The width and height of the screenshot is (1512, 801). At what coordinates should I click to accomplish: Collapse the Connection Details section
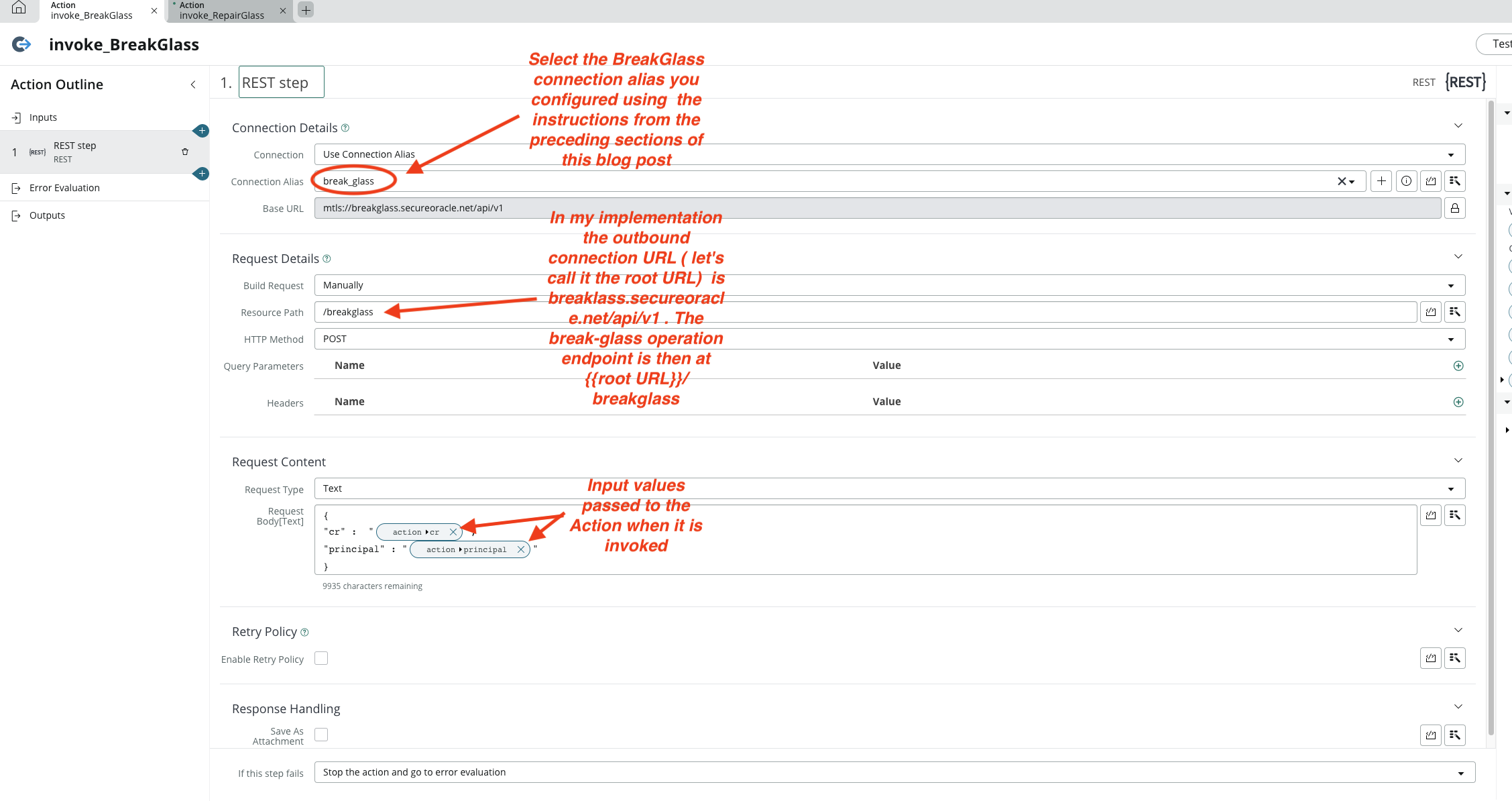1458,126
